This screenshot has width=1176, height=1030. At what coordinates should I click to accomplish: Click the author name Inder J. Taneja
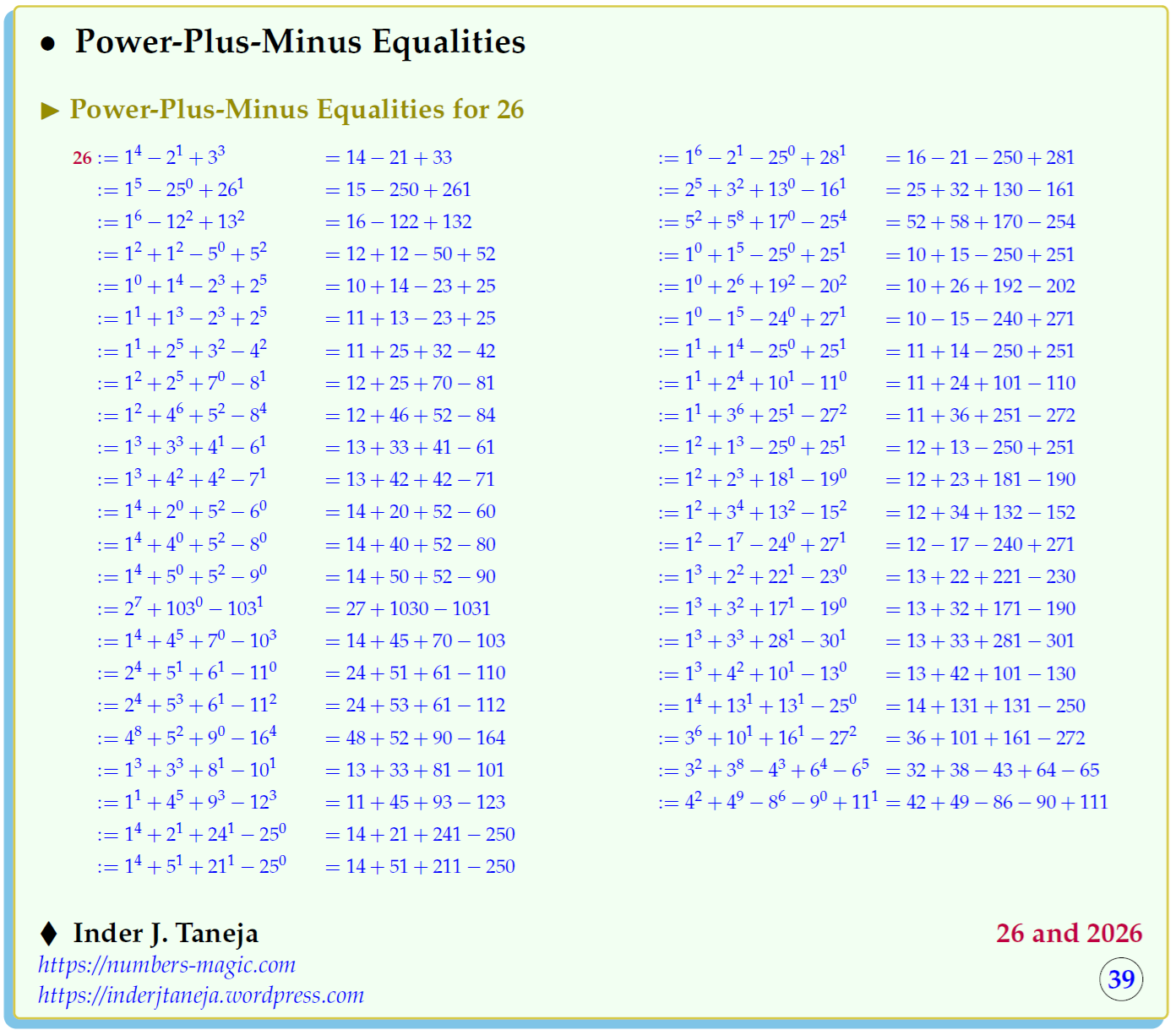[166, 934]
